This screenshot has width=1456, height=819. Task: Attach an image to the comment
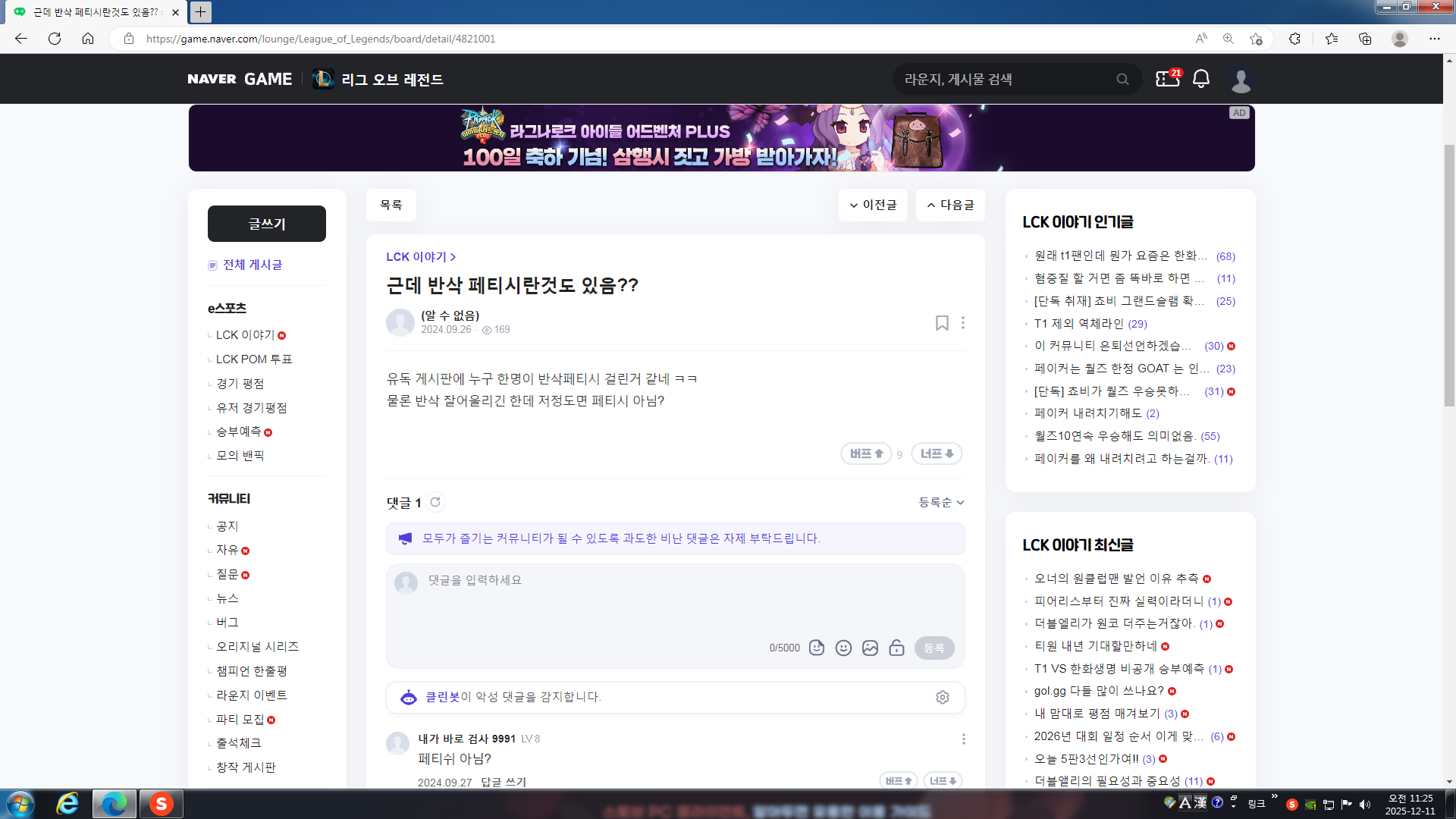[x=870, y=648]
